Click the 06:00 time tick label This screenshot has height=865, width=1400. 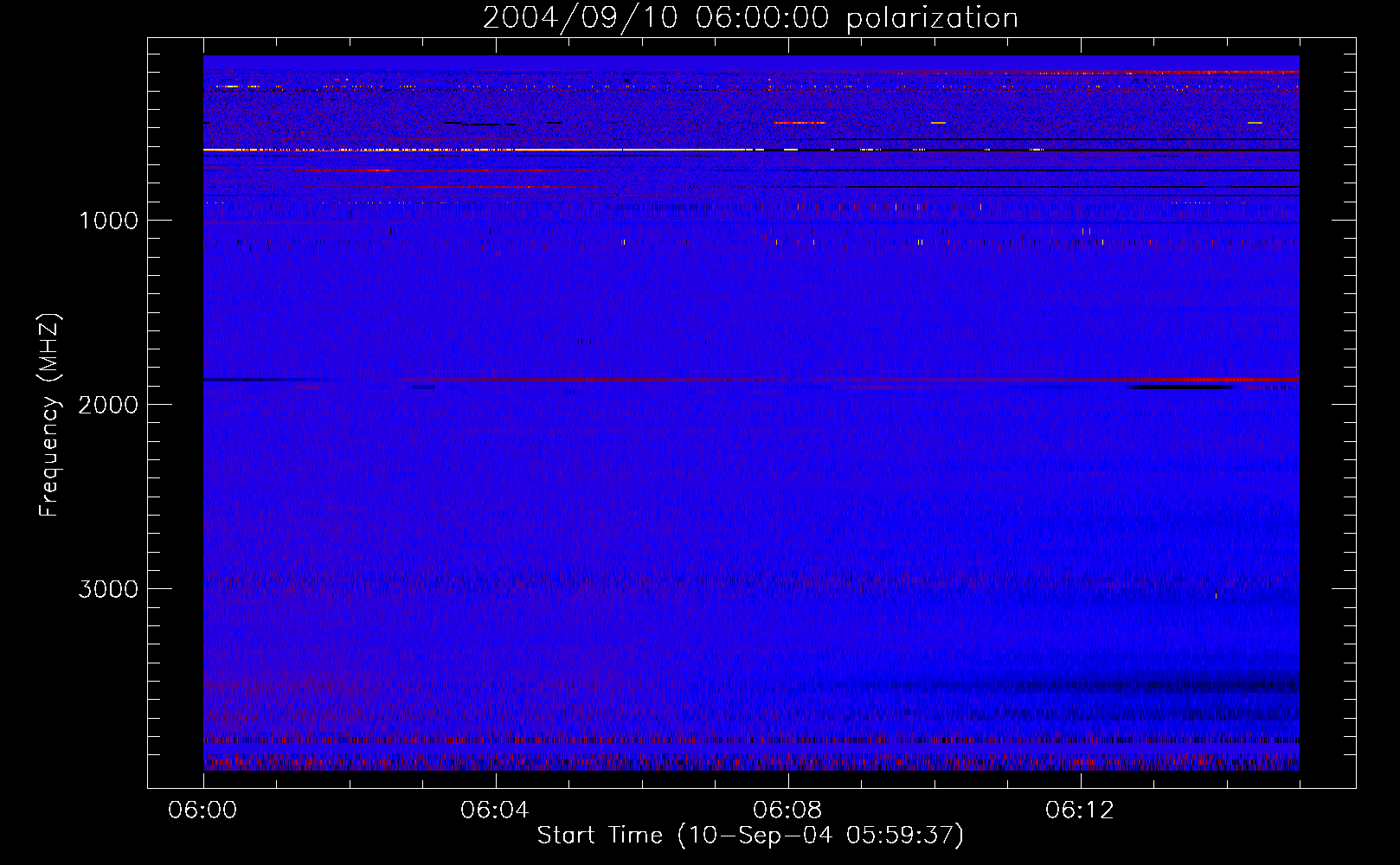[x=203, y=811]
